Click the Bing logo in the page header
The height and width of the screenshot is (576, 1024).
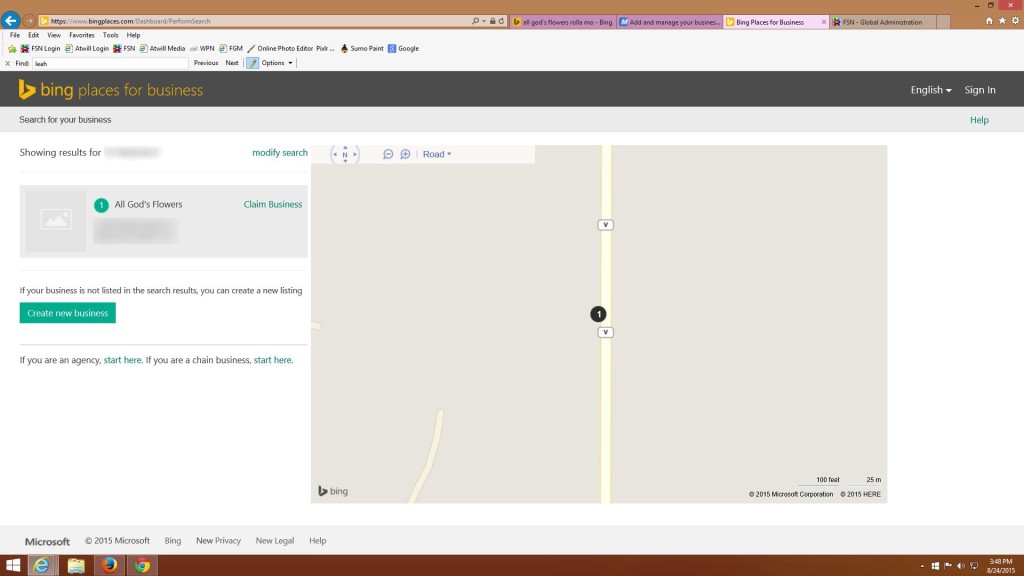click(111, 89)
